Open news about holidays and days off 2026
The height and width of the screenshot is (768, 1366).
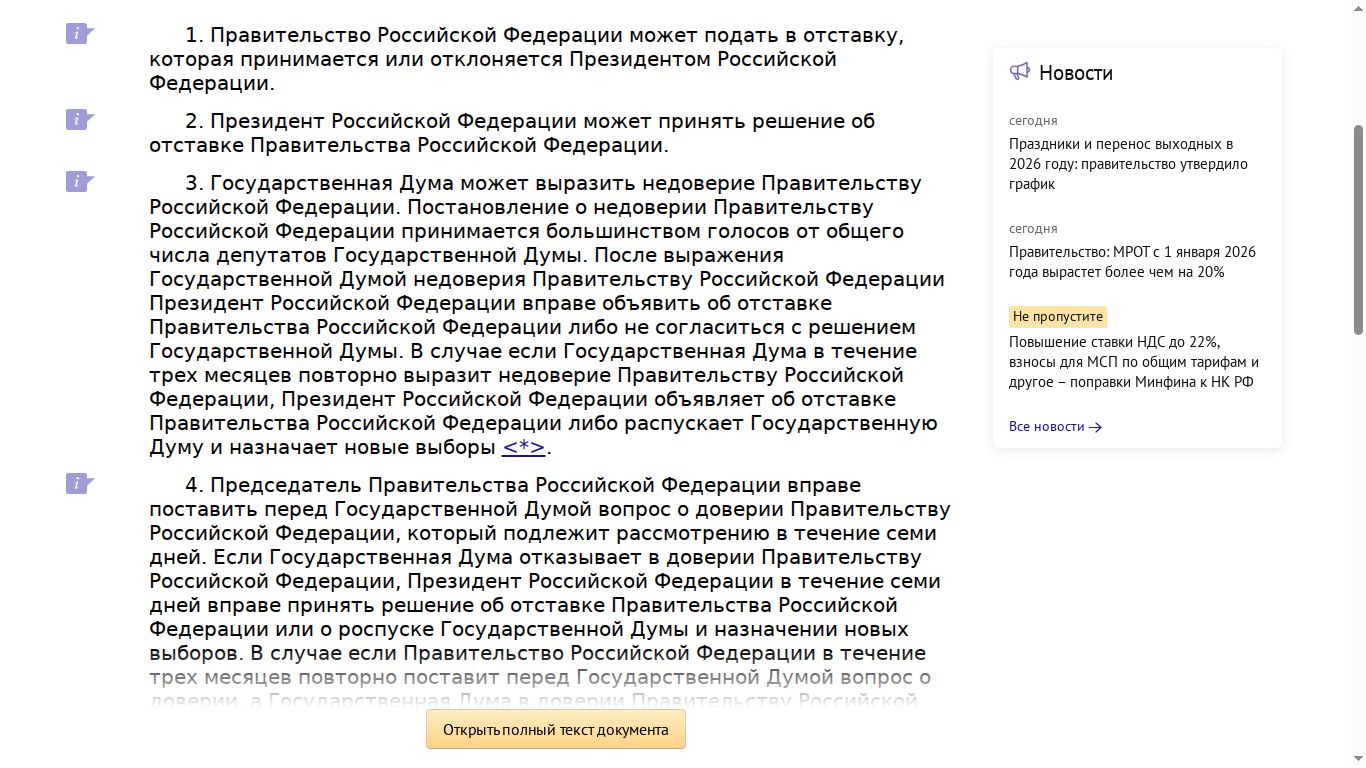(x=1128, y=164)
